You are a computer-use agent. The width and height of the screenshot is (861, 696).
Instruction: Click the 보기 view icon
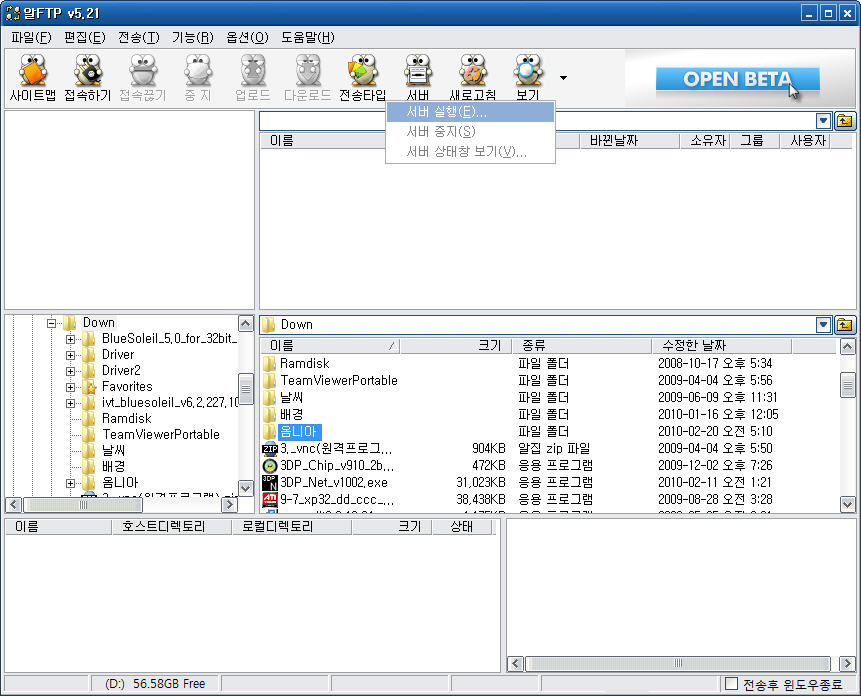tap(528, 77)
